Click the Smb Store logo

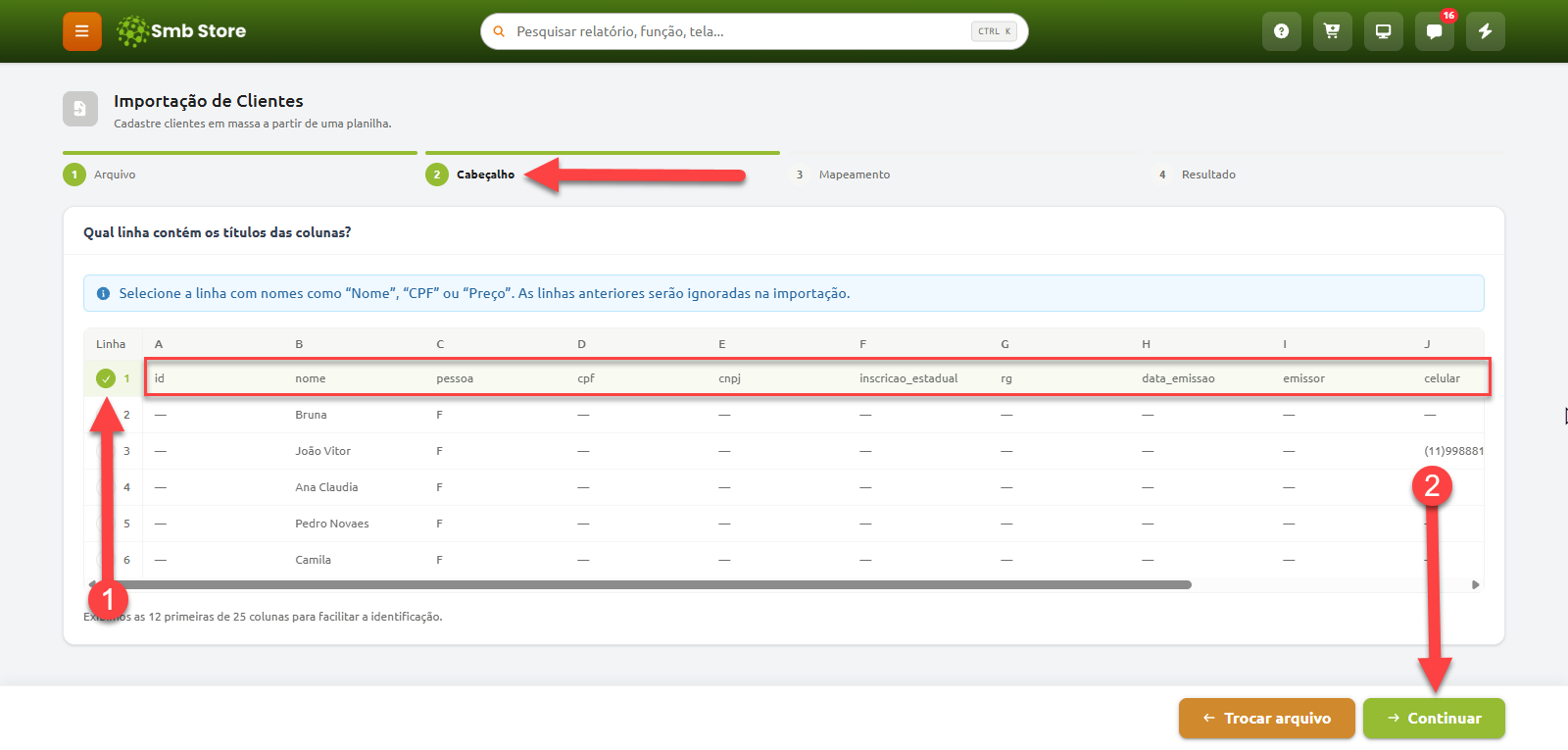pyautogui.click(x=181, y=31)
